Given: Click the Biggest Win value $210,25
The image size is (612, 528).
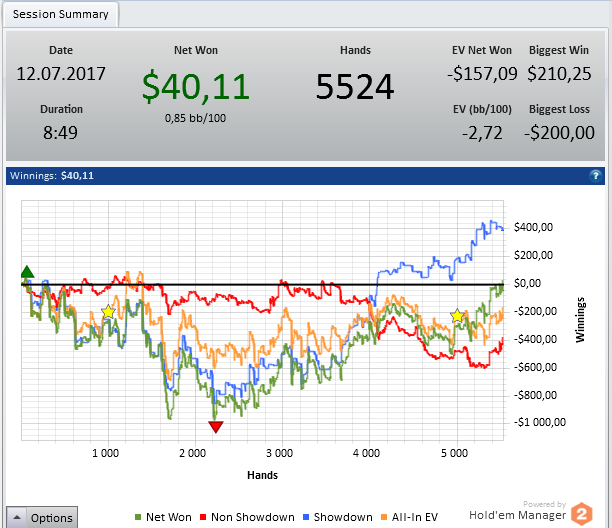Looking at the screenshot, I should pyautogui.click(x=559, y=74).
